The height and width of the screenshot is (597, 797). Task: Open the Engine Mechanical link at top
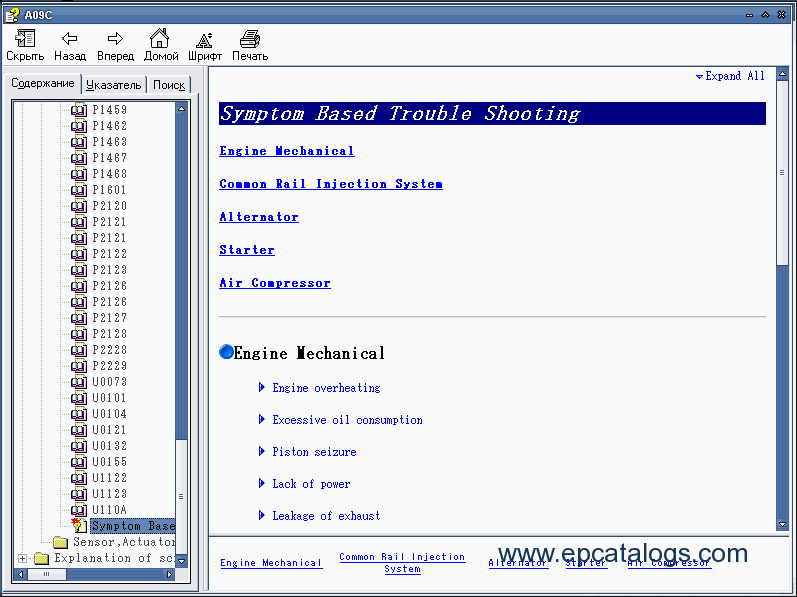(287, 151)
